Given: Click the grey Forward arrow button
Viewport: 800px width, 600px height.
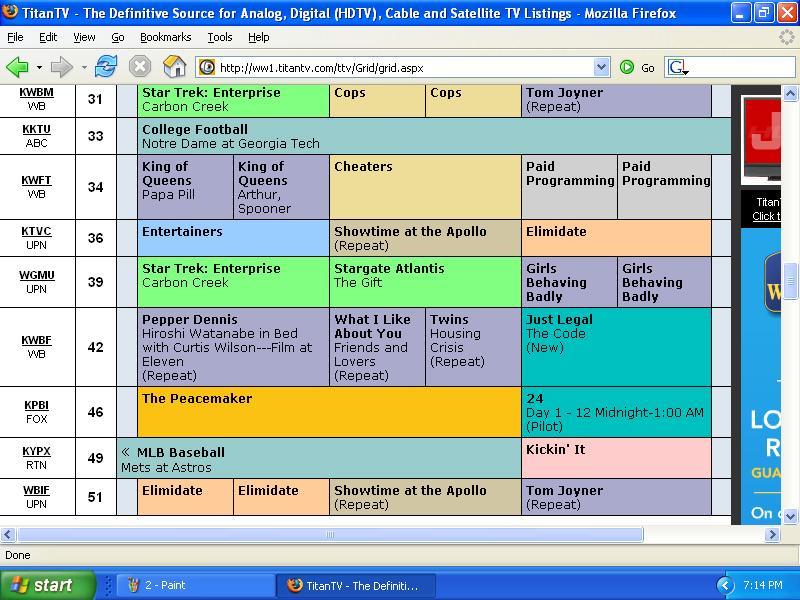Looking at the screenshot, I should [62, 67].
